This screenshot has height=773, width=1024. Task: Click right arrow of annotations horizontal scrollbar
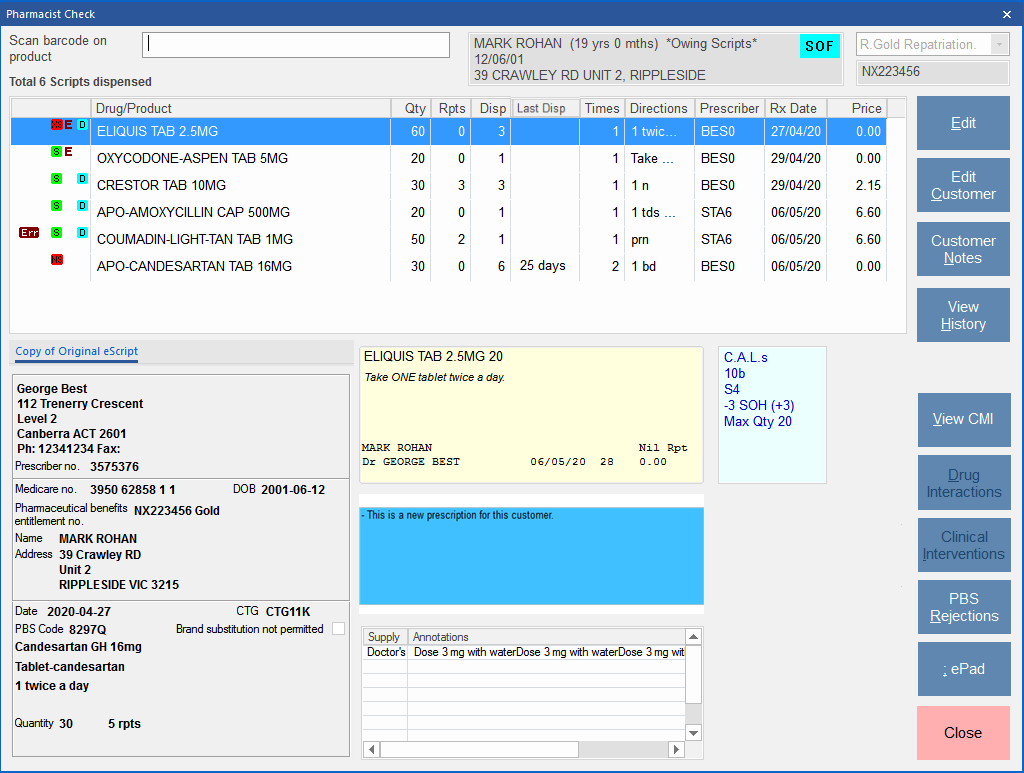click(x=677, y=749)
